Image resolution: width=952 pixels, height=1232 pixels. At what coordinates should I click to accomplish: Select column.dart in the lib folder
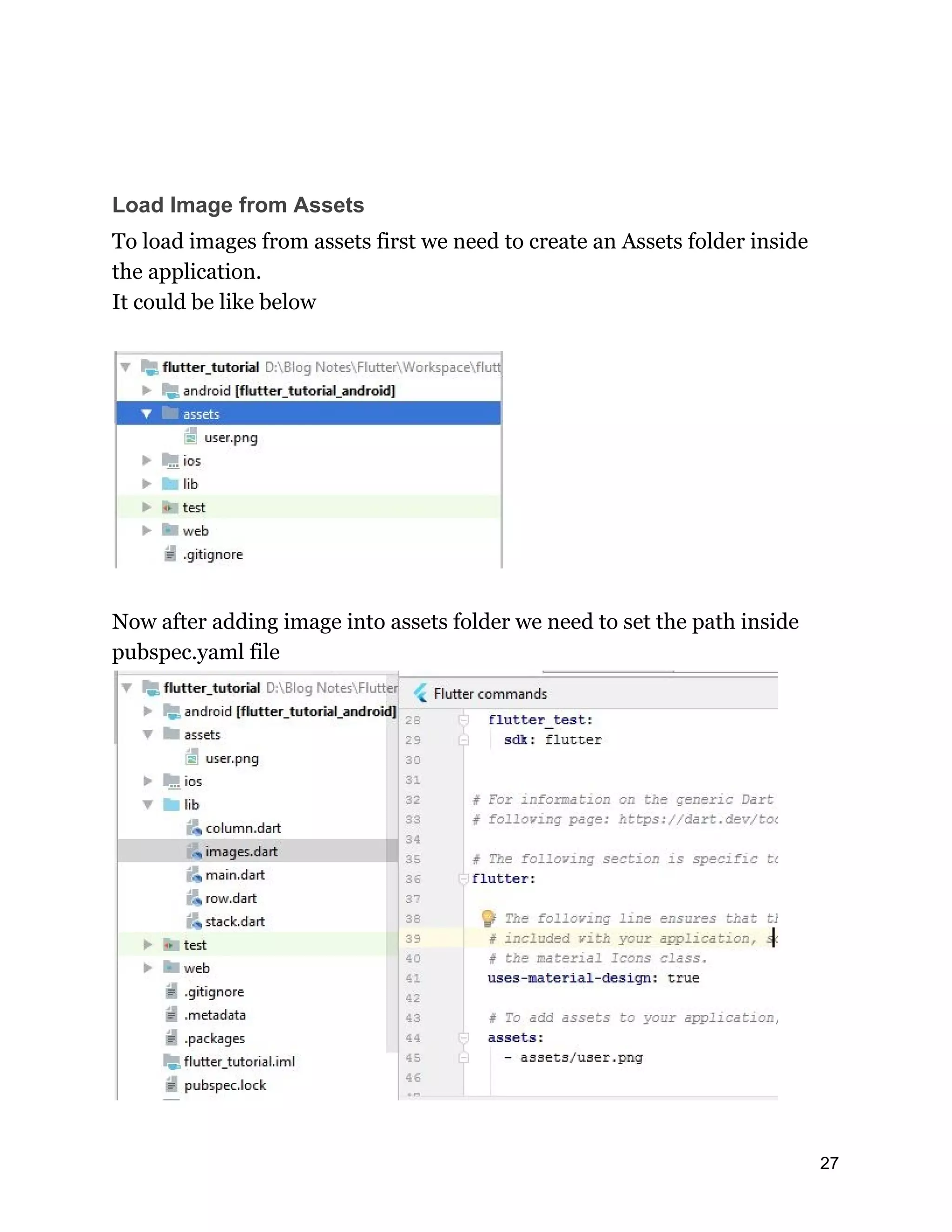pos(243,828)
